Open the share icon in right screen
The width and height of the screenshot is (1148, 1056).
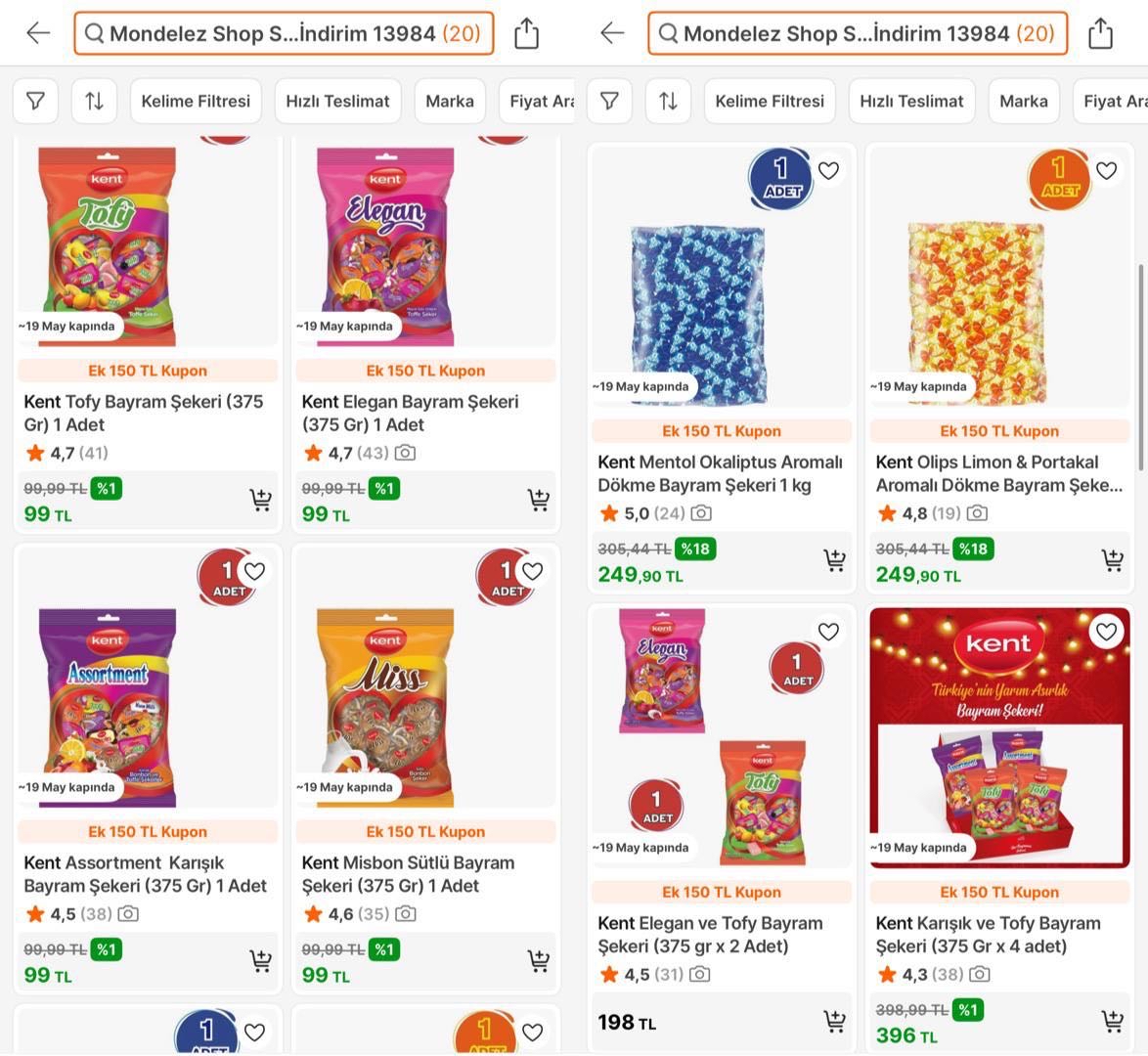click(x=1100, y=33)
